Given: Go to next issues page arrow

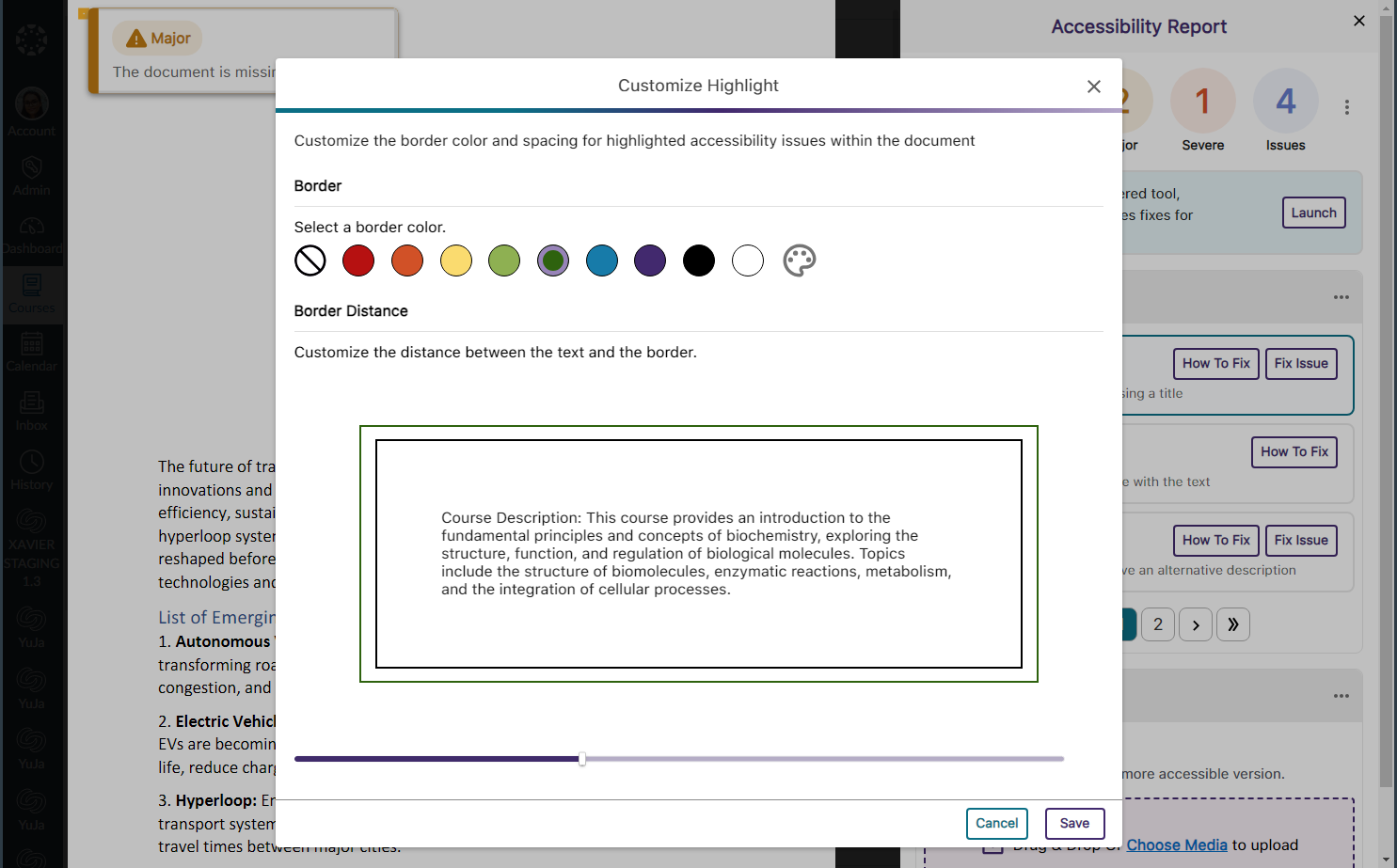Looking at the screenshot, I should click(1195, 624).
